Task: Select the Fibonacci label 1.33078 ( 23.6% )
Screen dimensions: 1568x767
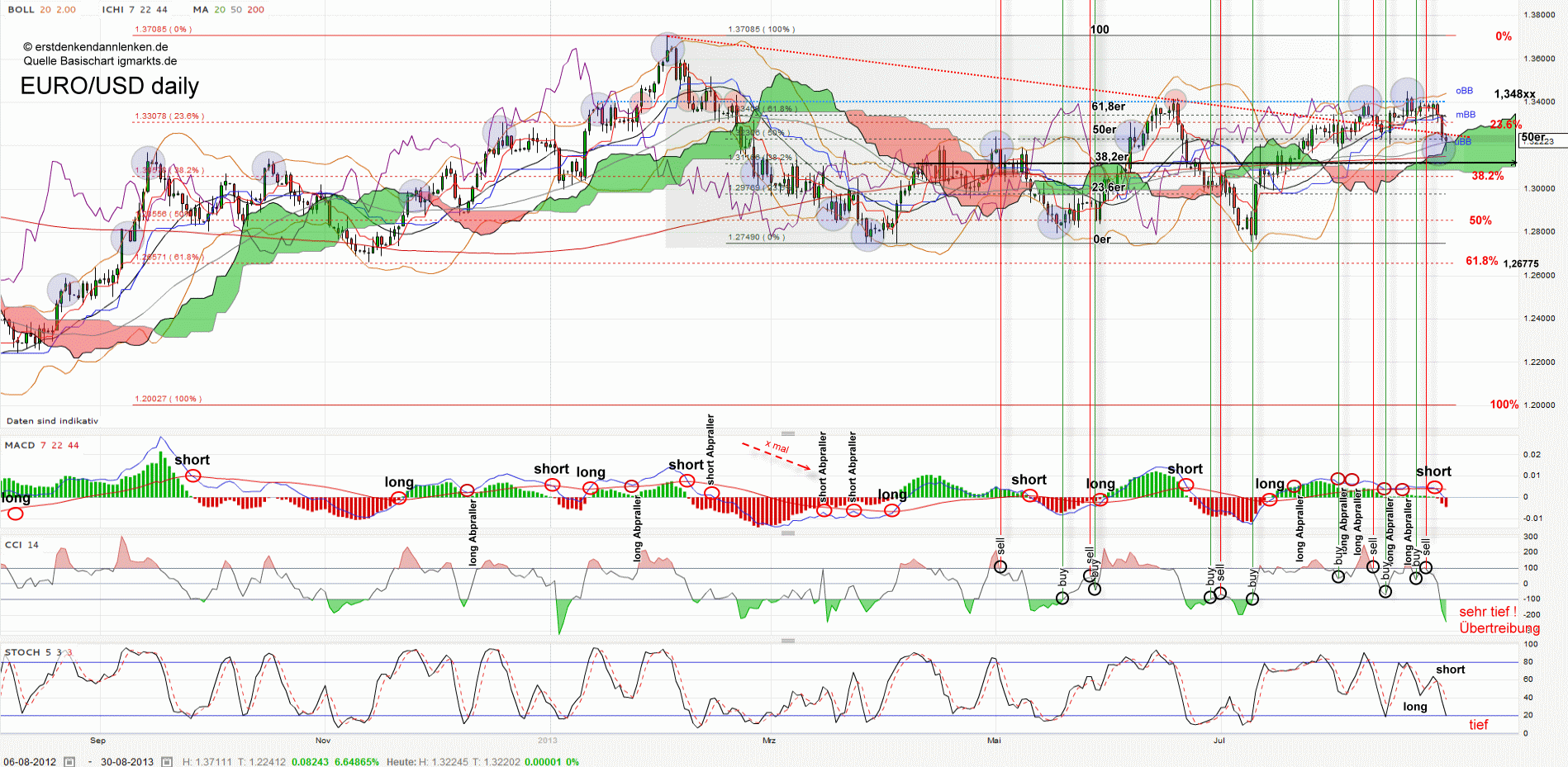Action: [x=169, y=116]
